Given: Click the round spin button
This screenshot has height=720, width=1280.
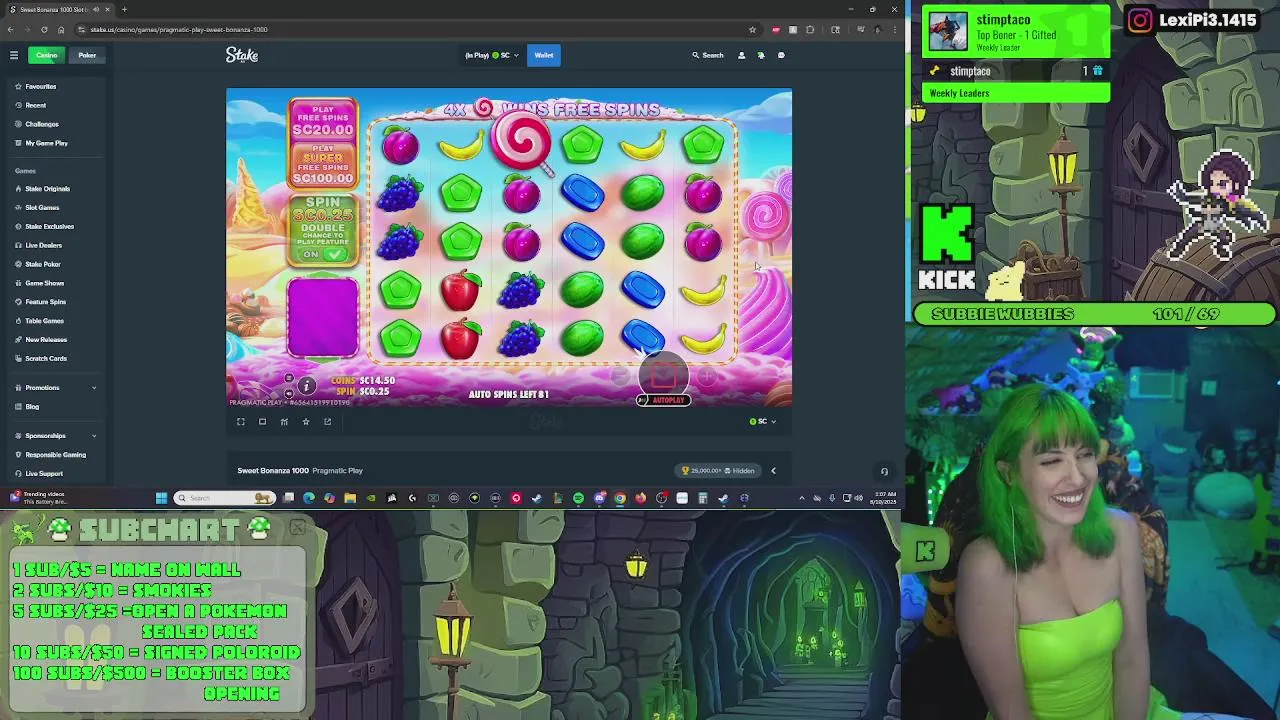Looking at the screenshot, I should coord(664,374).
